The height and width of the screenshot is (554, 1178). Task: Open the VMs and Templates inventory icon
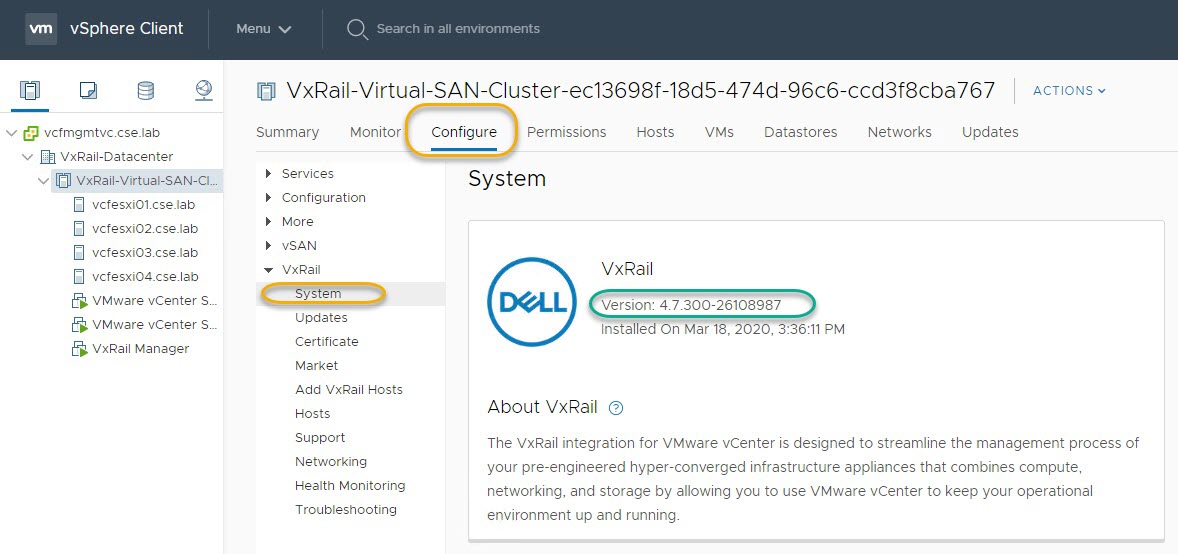88,91
